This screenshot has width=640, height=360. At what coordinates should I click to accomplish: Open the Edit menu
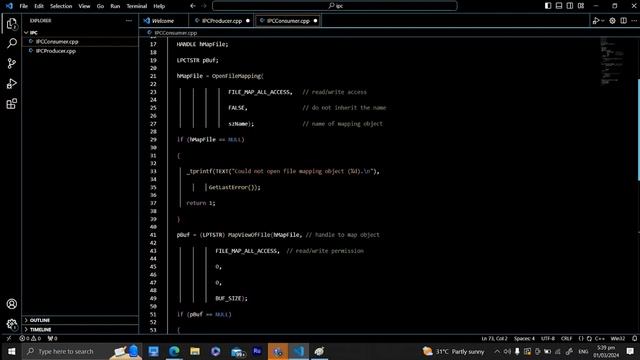point(39,6)
